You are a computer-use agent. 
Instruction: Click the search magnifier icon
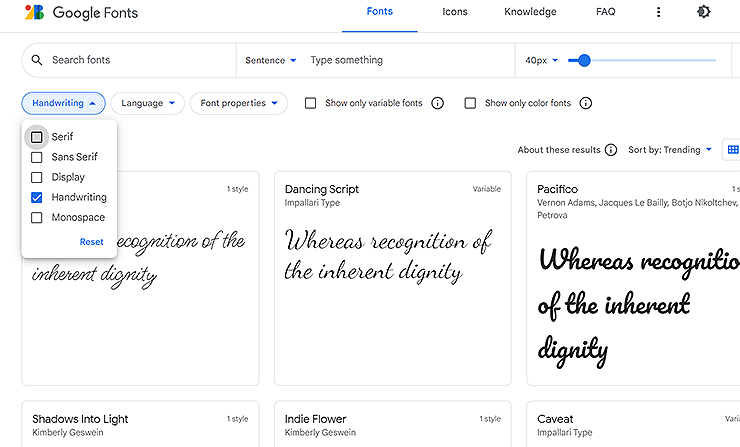(x=37, y=60)
